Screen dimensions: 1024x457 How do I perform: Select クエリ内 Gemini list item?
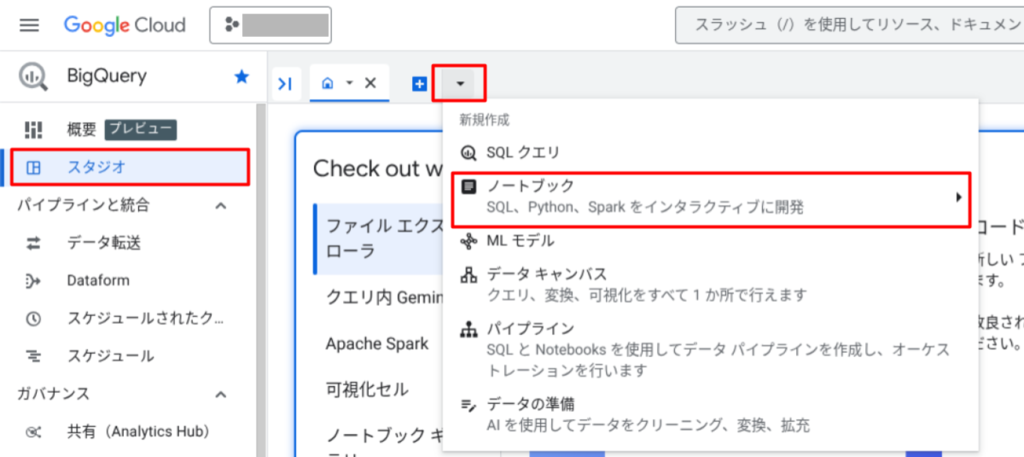coord(385,298)
